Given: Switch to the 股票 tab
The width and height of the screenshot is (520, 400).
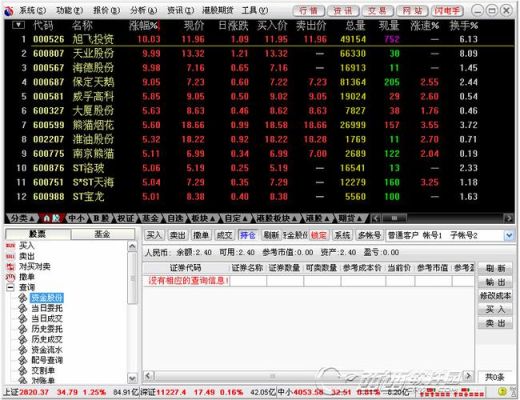Looking at the screenshot, I should [38, 234].
